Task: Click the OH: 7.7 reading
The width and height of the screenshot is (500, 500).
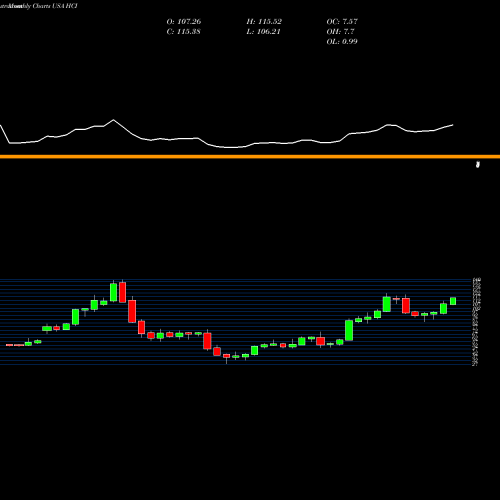Action: point(340,31)
